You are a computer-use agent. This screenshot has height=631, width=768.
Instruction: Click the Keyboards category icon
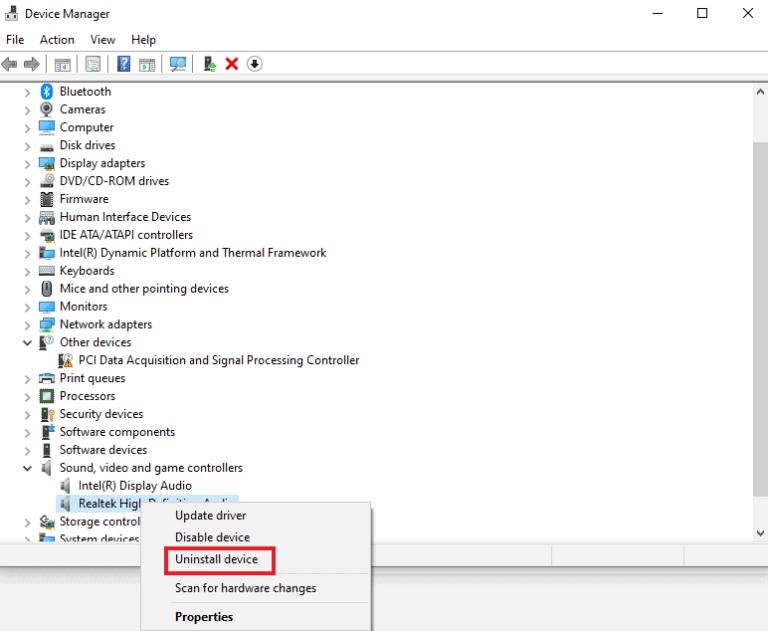[47, 271]
